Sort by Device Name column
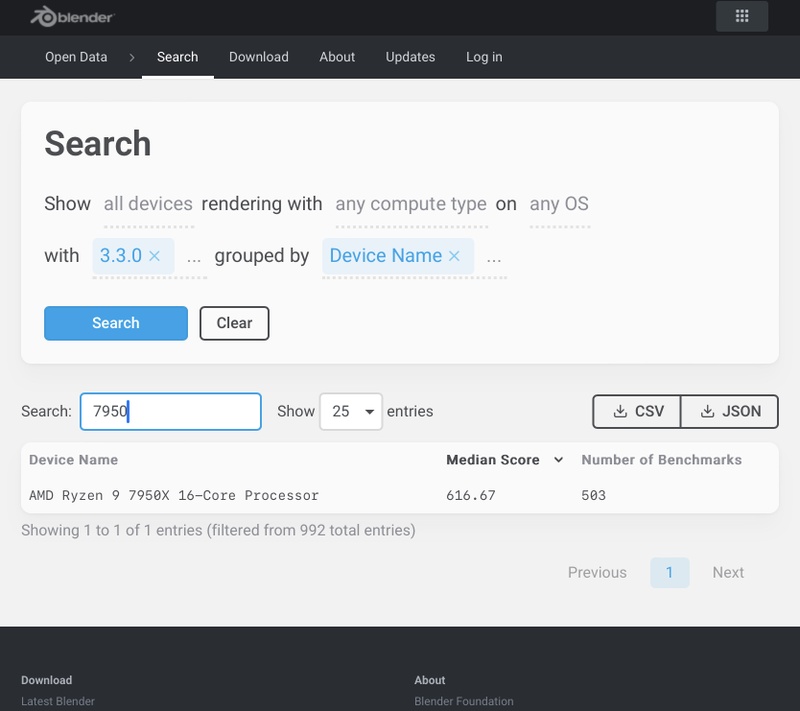800x711 pixels. (73, 460)
